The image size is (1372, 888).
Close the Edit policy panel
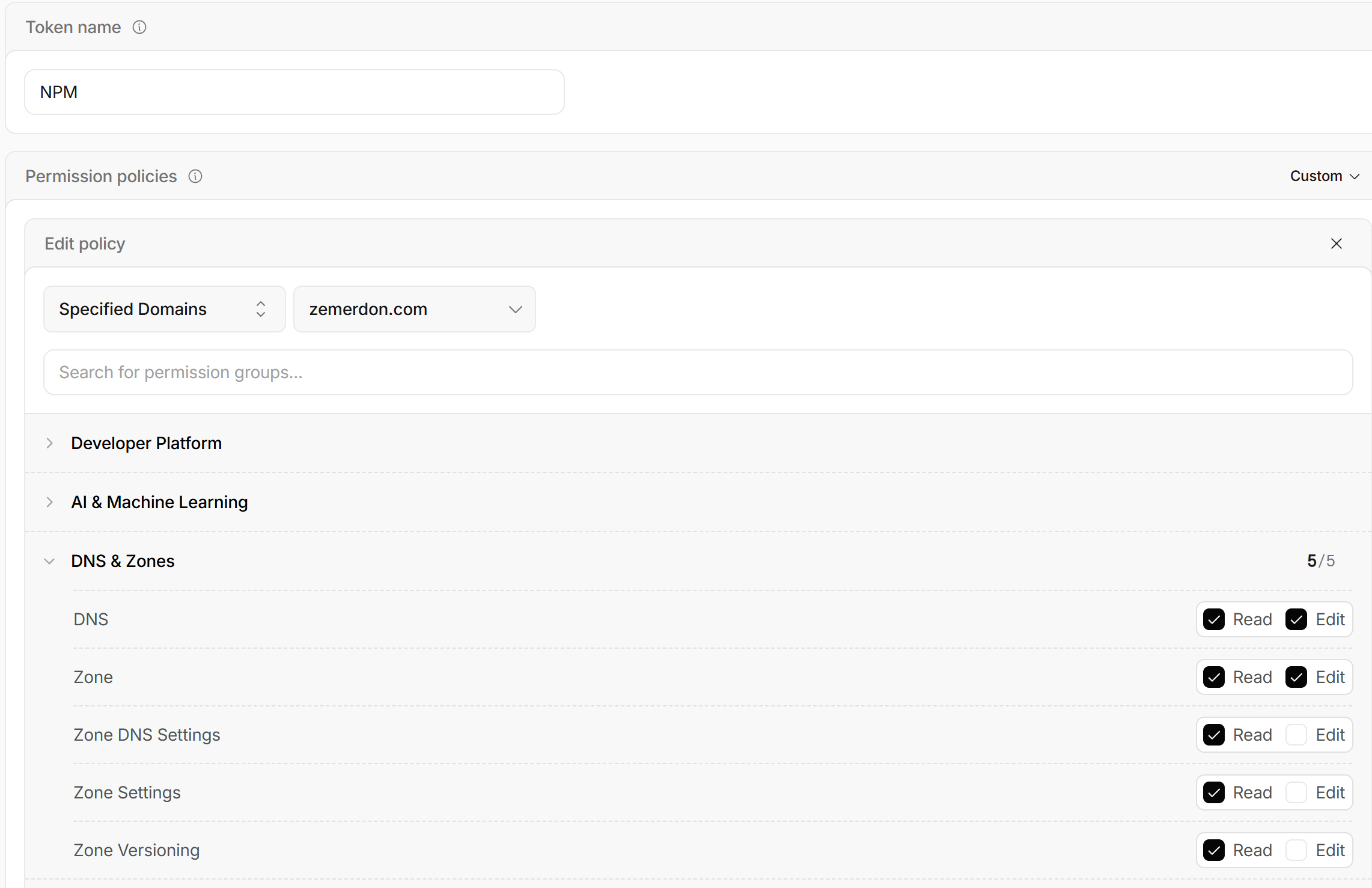click(x=1336, y=243)
